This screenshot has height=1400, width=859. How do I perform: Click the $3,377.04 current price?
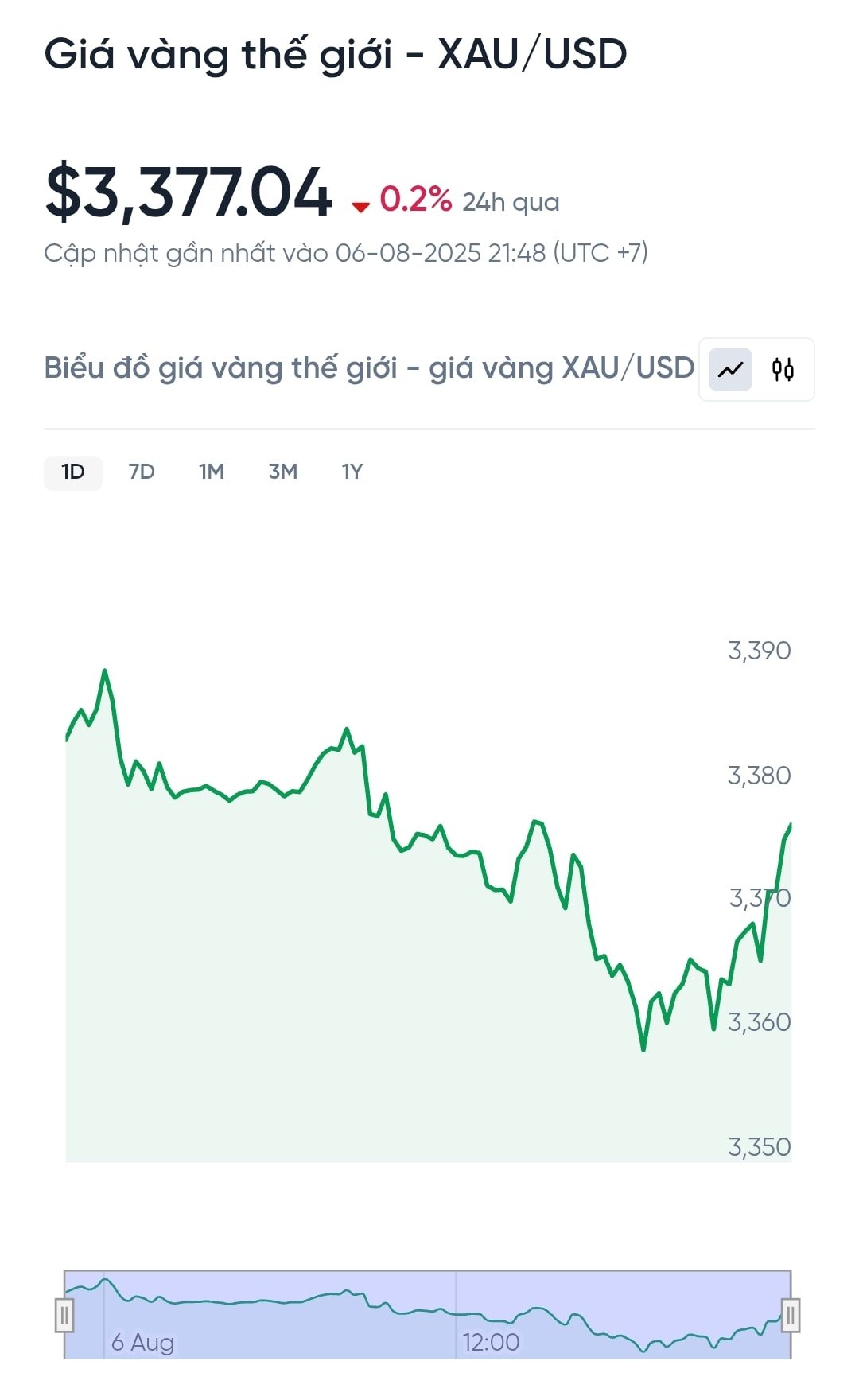pos(189,192)
